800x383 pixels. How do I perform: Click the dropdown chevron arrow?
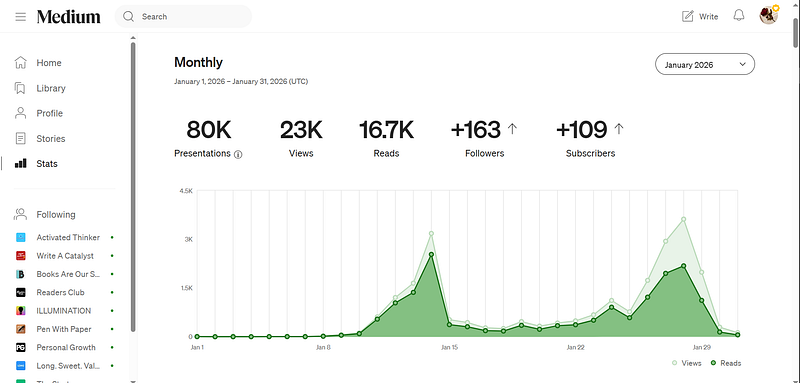(742, 64)
